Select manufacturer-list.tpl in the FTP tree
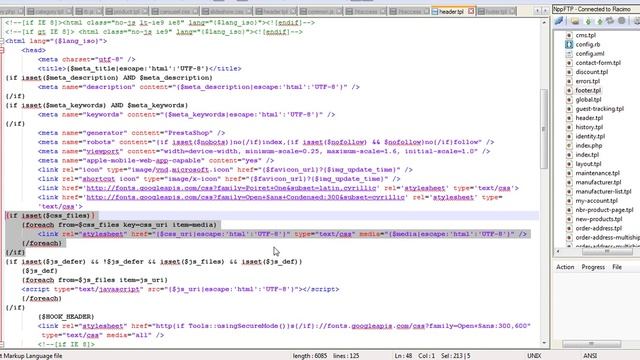Screen dimensions: 640x360 pos(603,191)
